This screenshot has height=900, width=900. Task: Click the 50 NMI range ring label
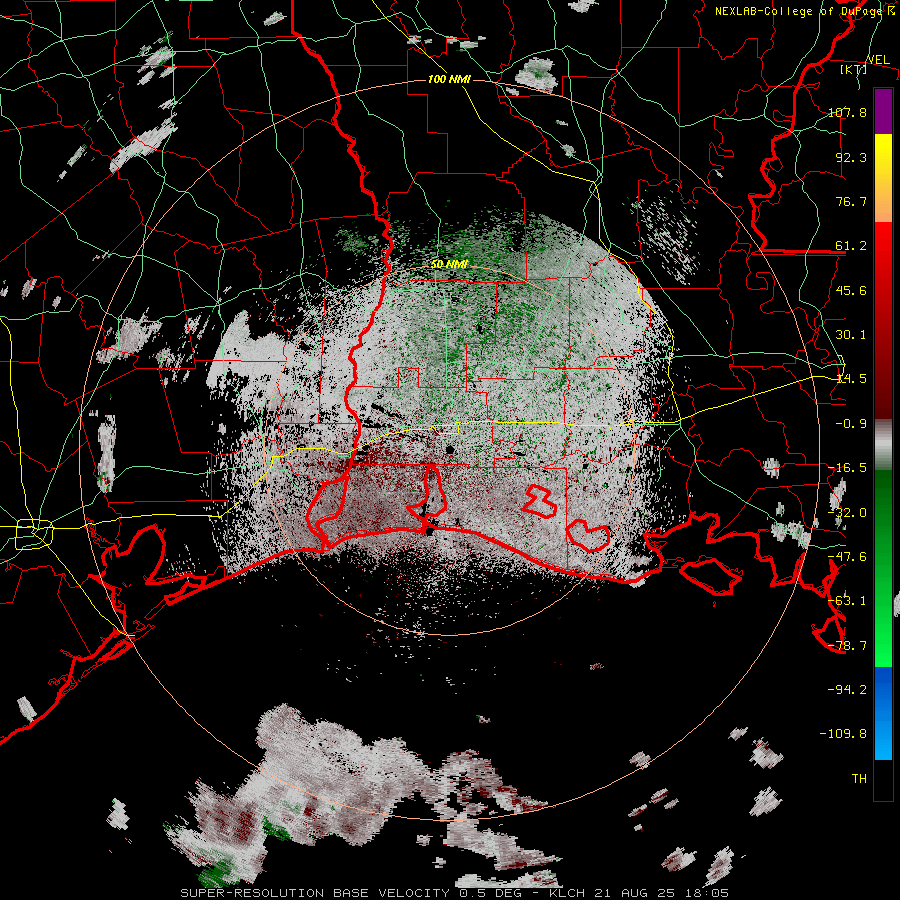pos(449,265)
